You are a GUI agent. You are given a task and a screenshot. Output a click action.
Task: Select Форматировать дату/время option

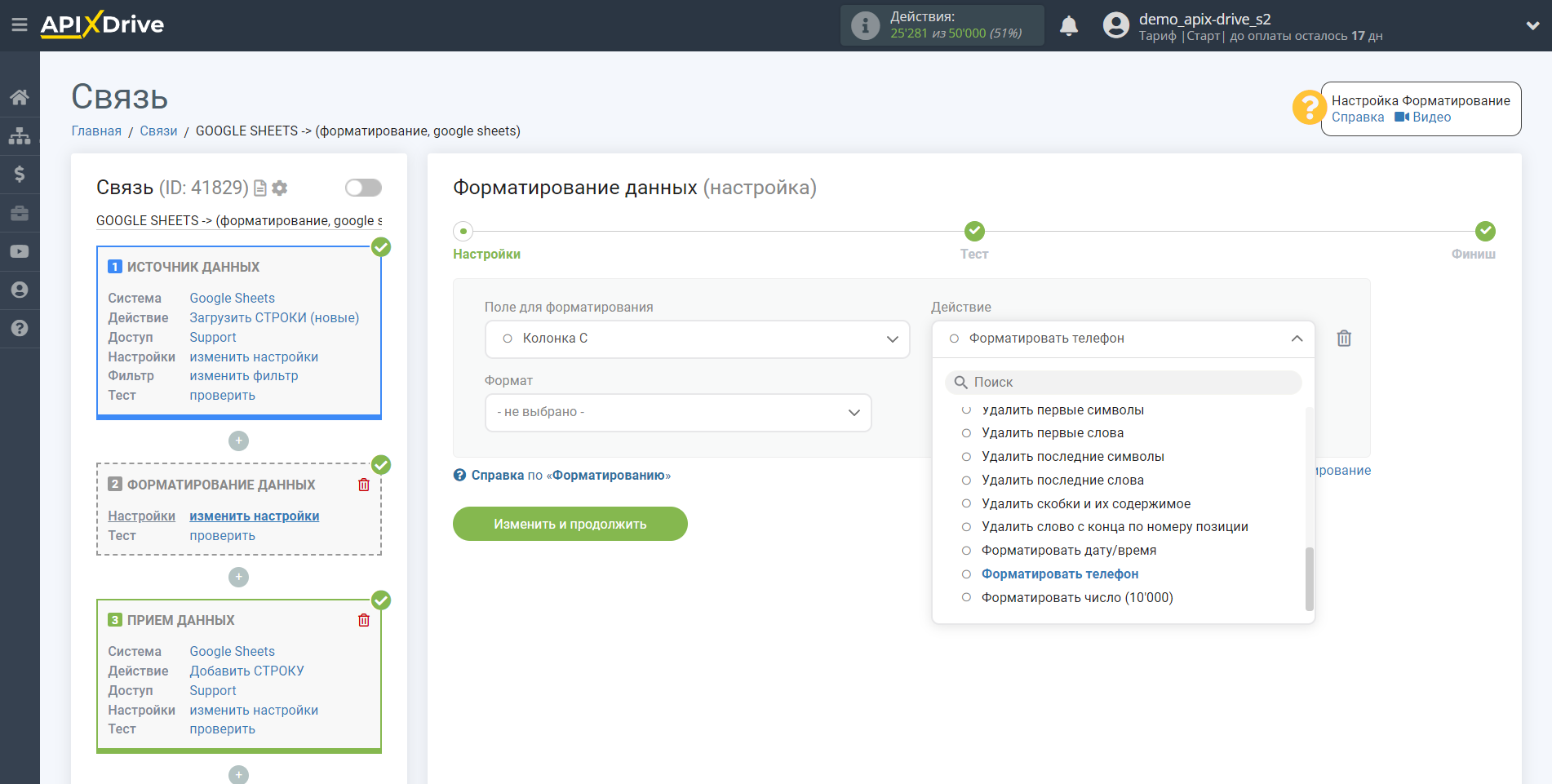(1069, 551)
